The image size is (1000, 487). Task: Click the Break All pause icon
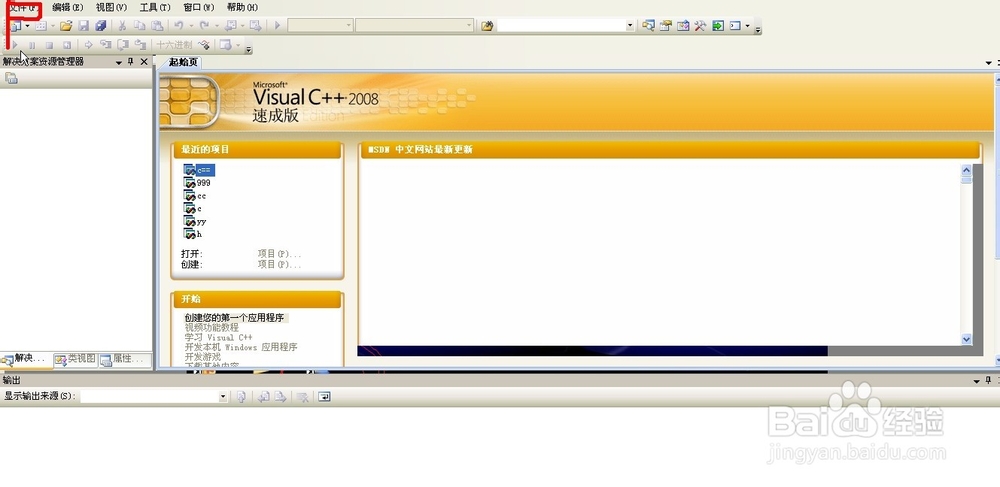click(x=32, y=45)
